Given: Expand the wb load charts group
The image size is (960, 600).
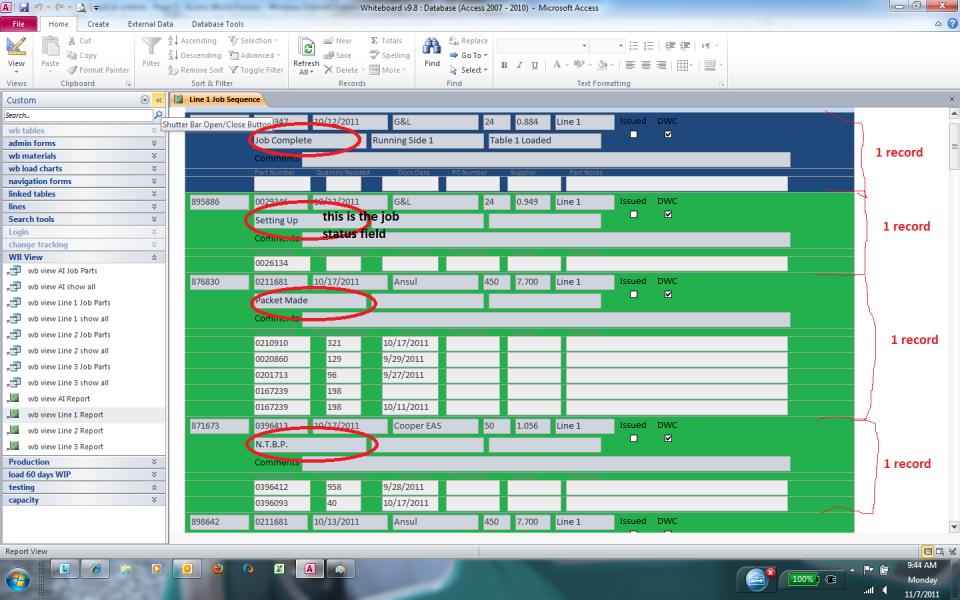Looking at the screenshot, I should [83, 168].
